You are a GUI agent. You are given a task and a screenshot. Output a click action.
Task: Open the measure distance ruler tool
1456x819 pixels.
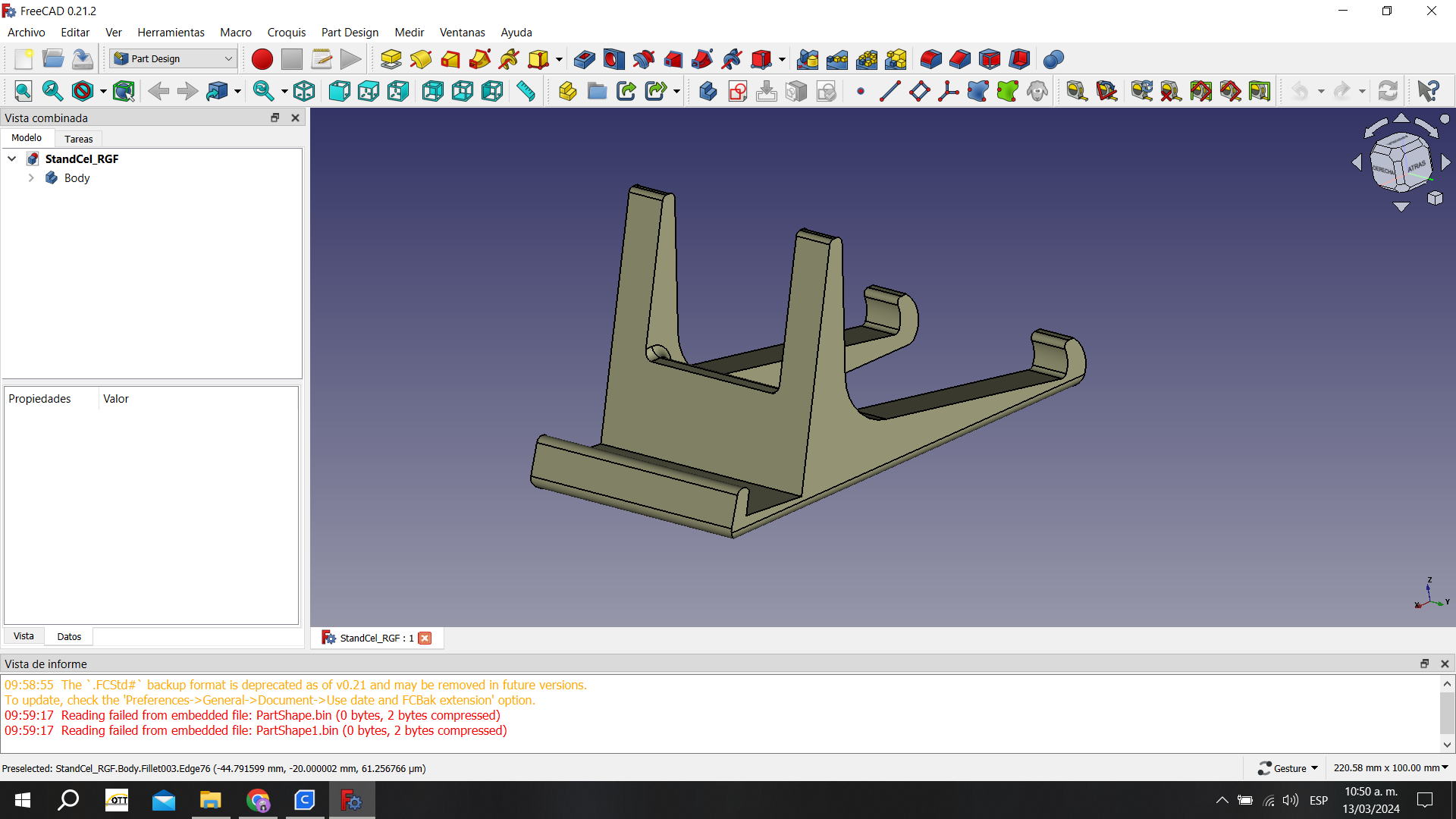click(526, 91)
